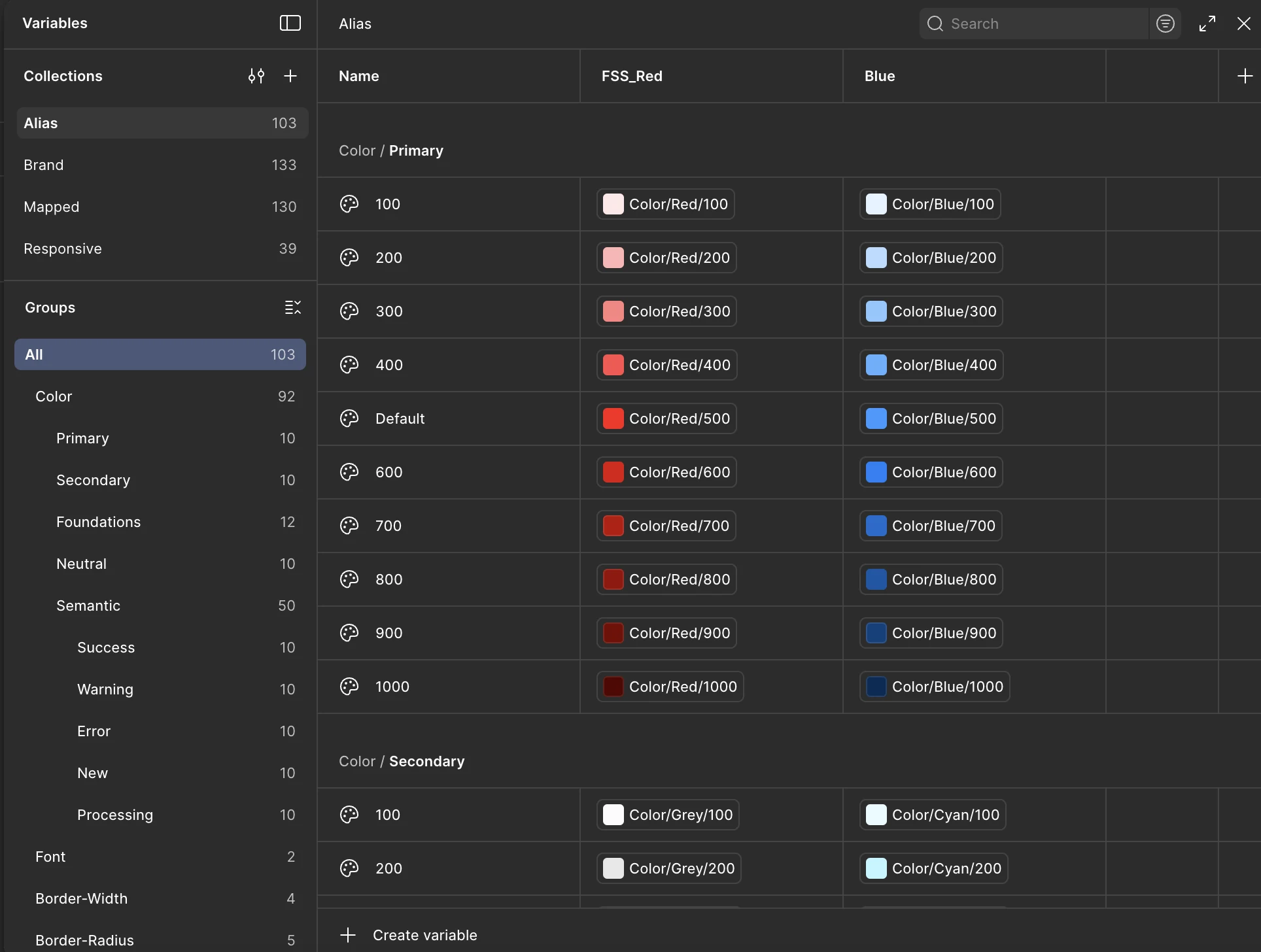The width and height of the screenshot is (1261, 952).
Task: Click the collapse groups list icon
Action: [293, 307]
